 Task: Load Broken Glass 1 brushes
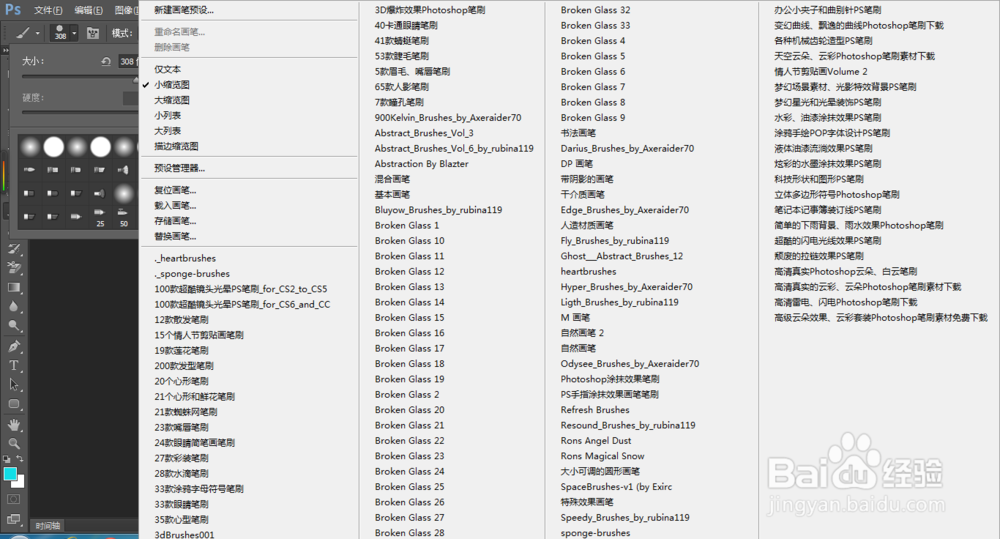coord(407,225)
